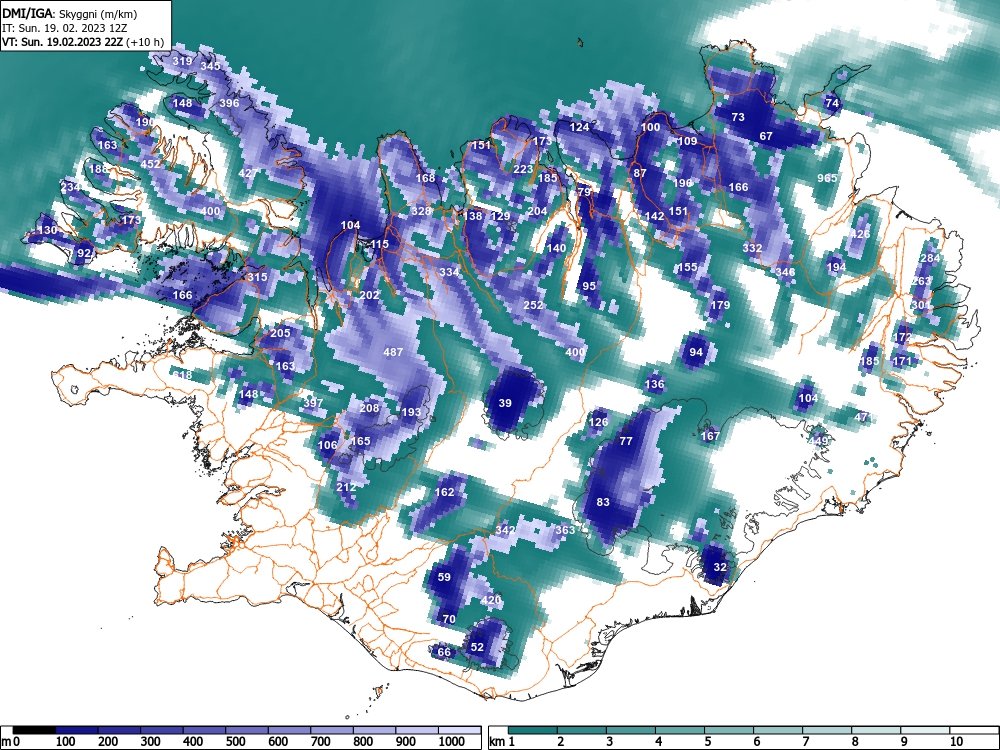
Task: Click the visibility value 66
Action: coord(444,652)
